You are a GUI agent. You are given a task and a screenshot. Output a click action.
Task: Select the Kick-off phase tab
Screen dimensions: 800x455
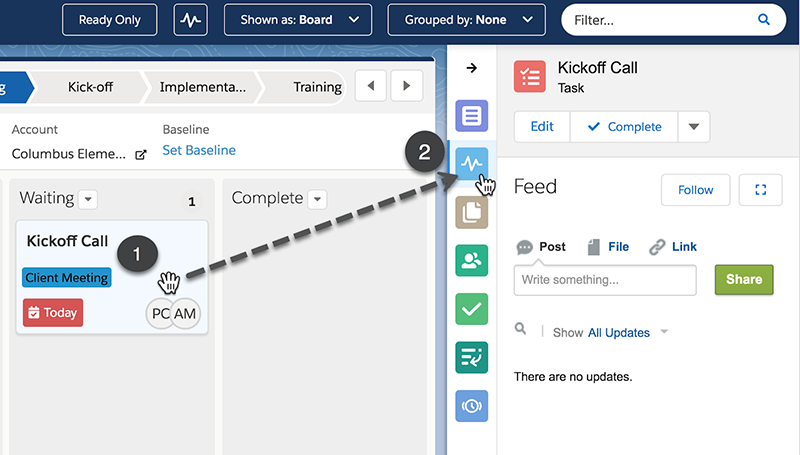(90, 87)
